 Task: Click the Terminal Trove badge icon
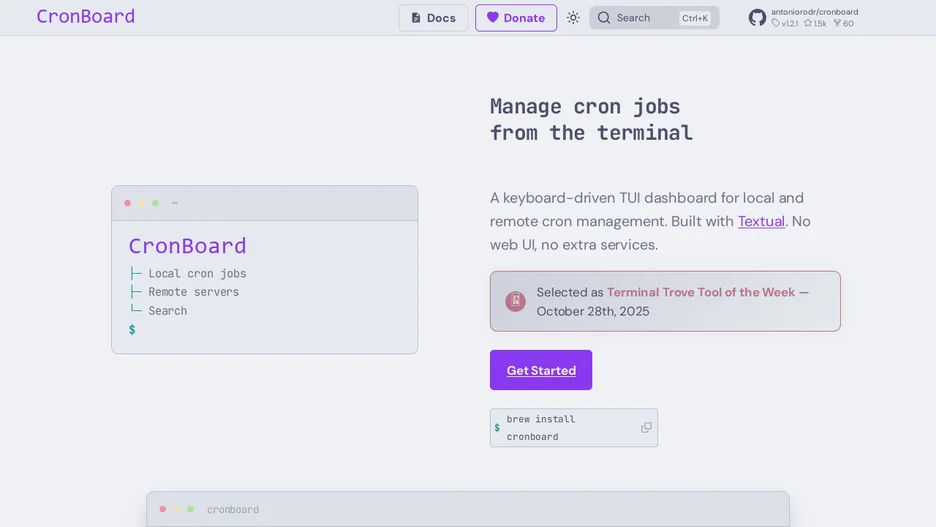(x=516, y=301)
